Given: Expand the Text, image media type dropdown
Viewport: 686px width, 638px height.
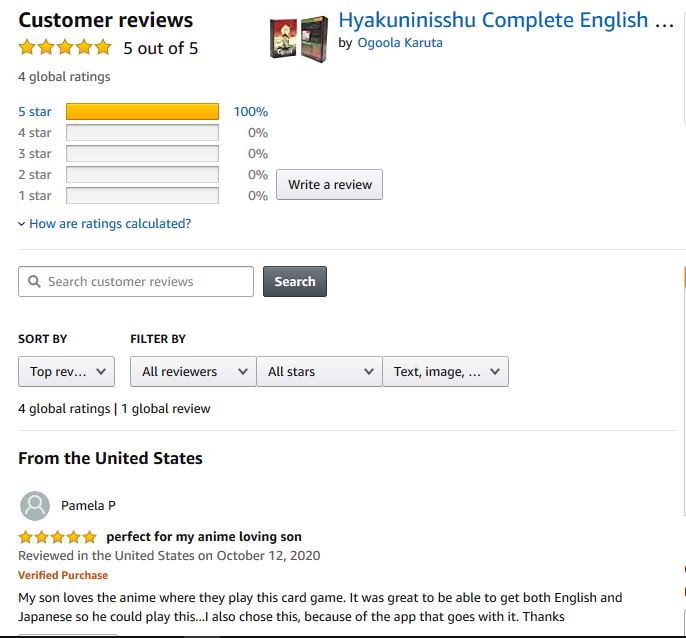Looking at the screenshot, I should tap(445, 372).
